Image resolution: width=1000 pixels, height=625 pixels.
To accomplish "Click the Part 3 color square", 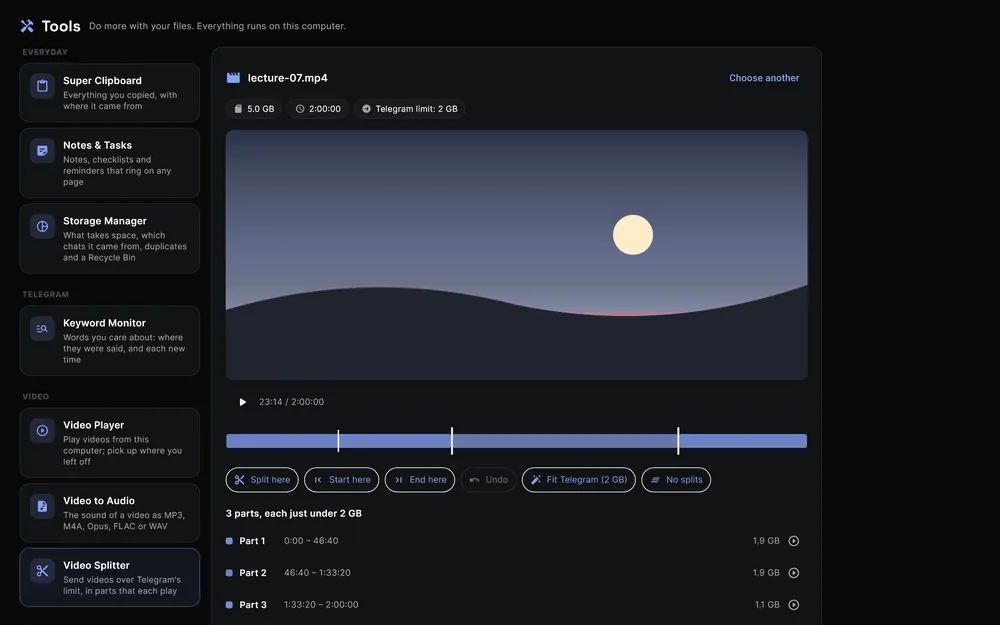I will click(229, 605).
